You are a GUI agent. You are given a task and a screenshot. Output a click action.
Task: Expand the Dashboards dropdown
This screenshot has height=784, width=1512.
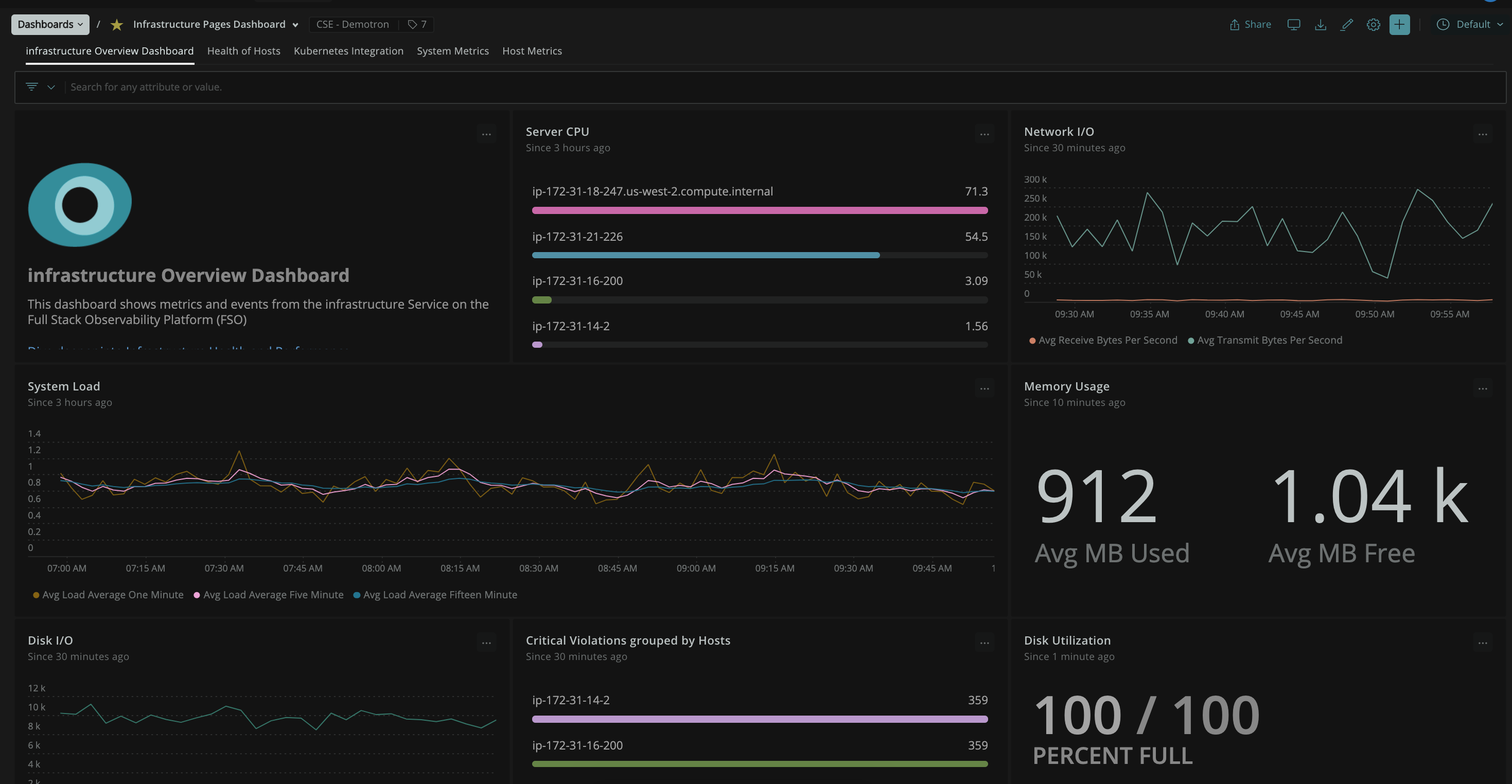point(50,25)
